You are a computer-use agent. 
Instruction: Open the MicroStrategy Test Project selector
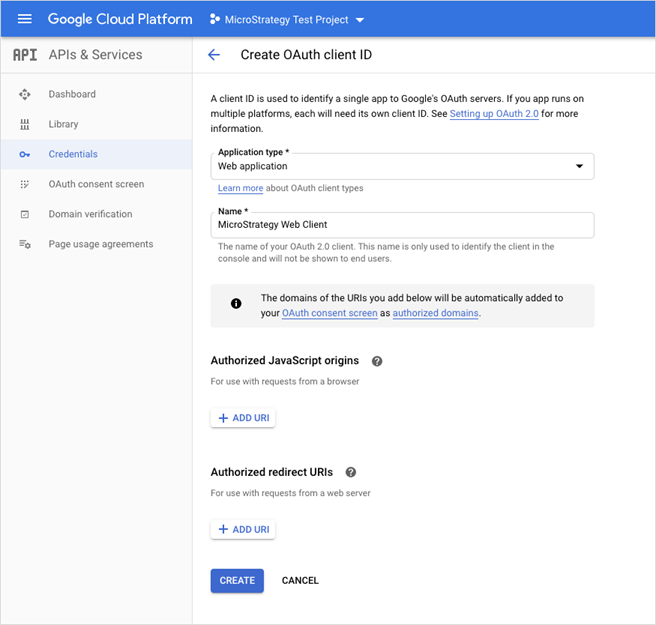click(x=288, y=19)
